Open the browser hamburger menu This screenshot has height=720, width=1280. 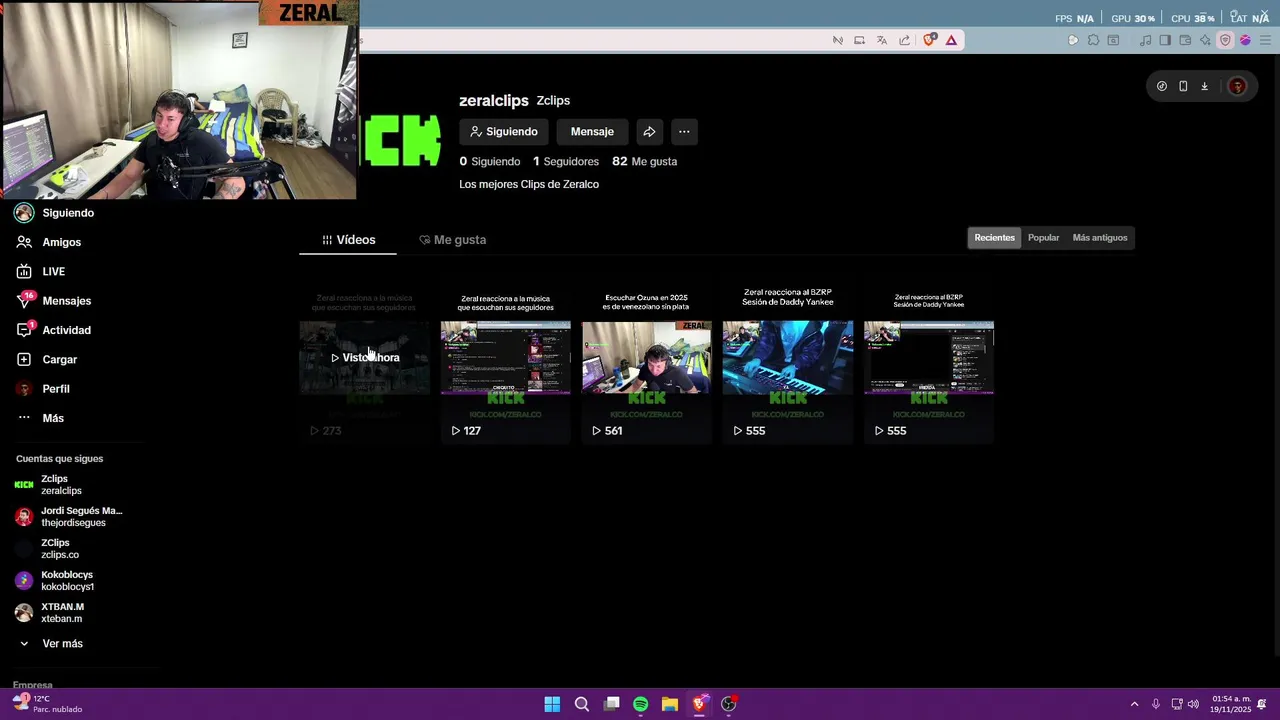coord(1264,40)
